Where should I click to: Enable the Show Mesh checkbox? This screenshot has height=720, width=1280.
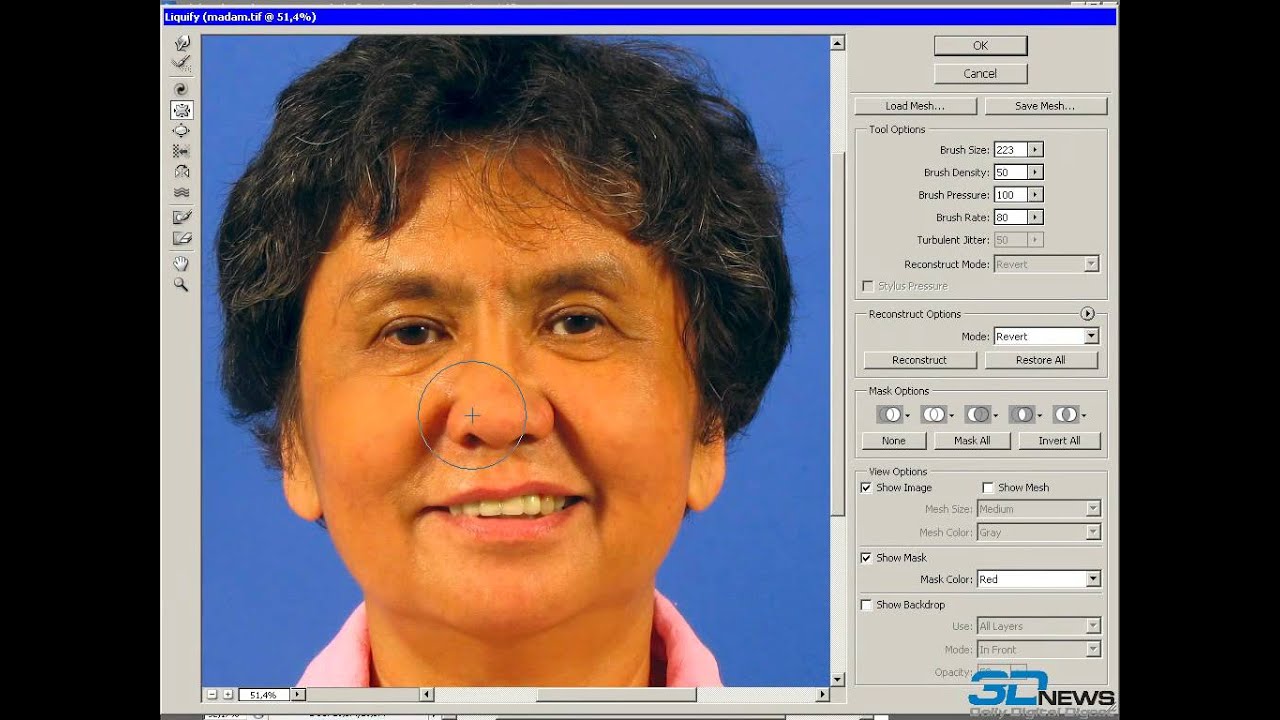[988, 488]
